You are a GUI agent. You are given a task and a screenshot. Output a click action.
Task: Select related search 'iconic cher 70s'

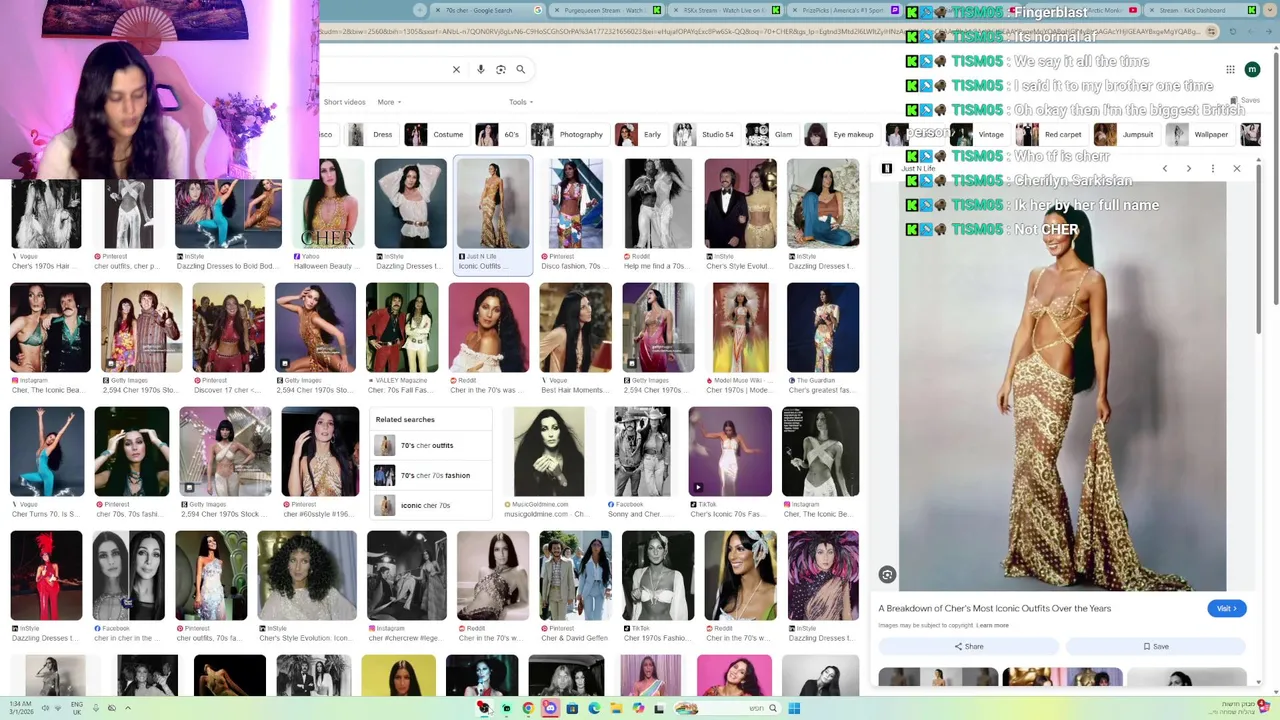(429, 505)
